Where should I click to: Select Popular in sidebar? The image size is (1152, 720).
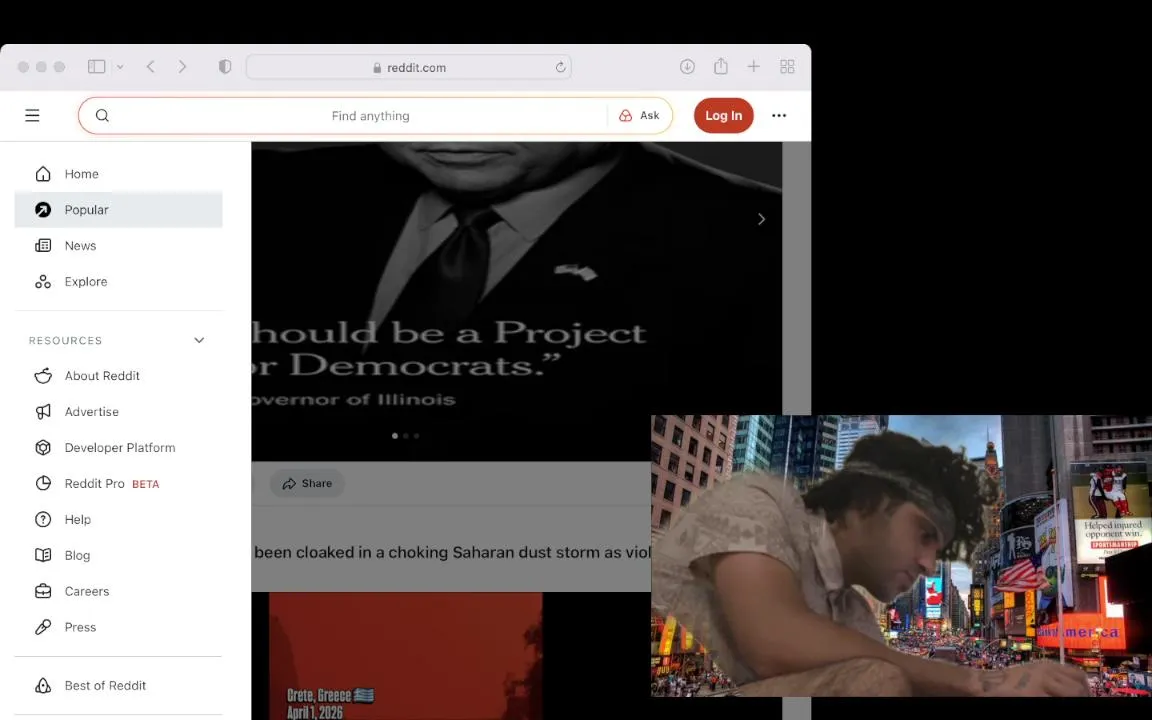click(118, 210)
